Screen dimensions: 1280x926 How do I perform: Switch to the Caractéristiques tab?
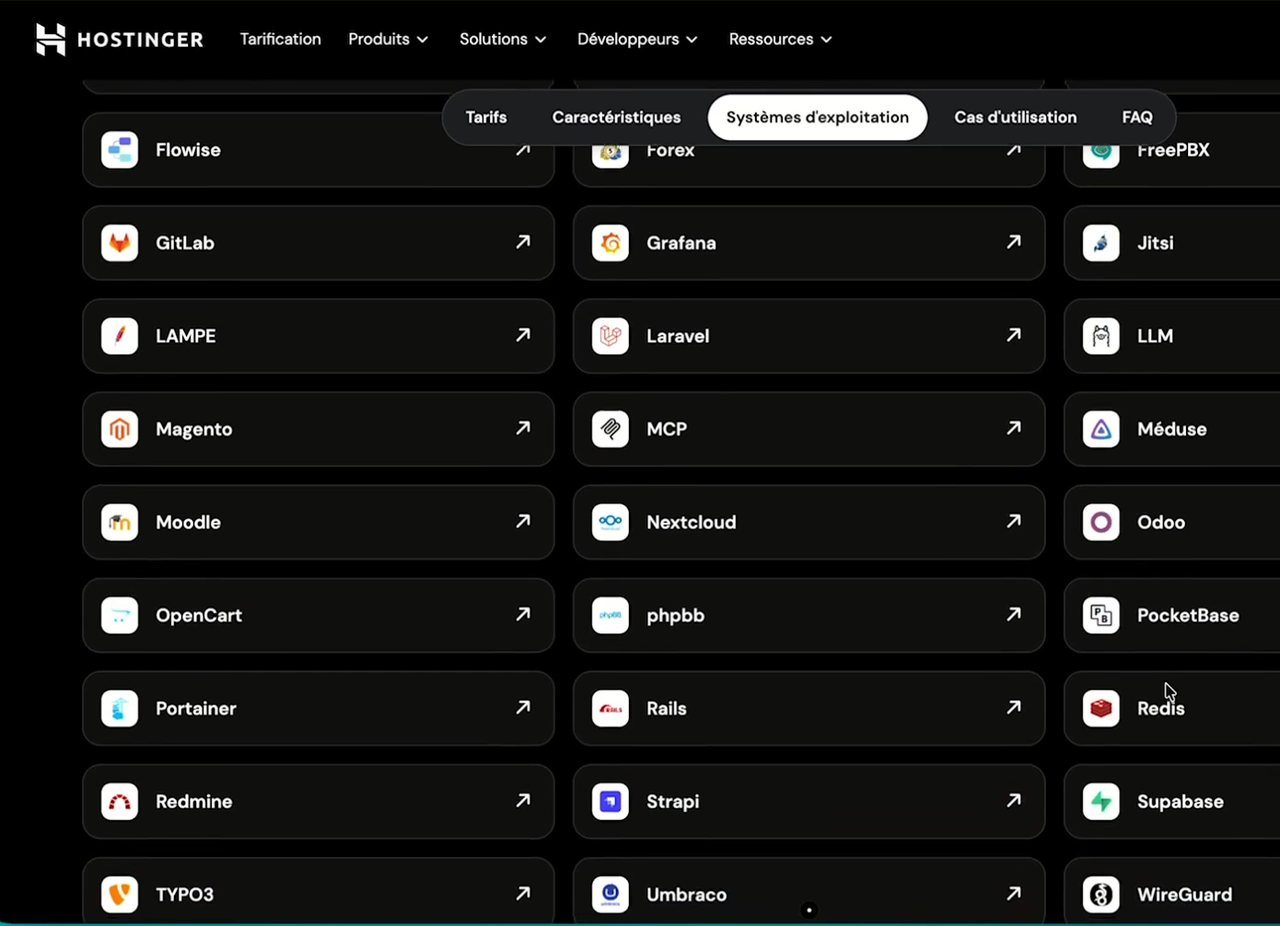coord(616,117)
